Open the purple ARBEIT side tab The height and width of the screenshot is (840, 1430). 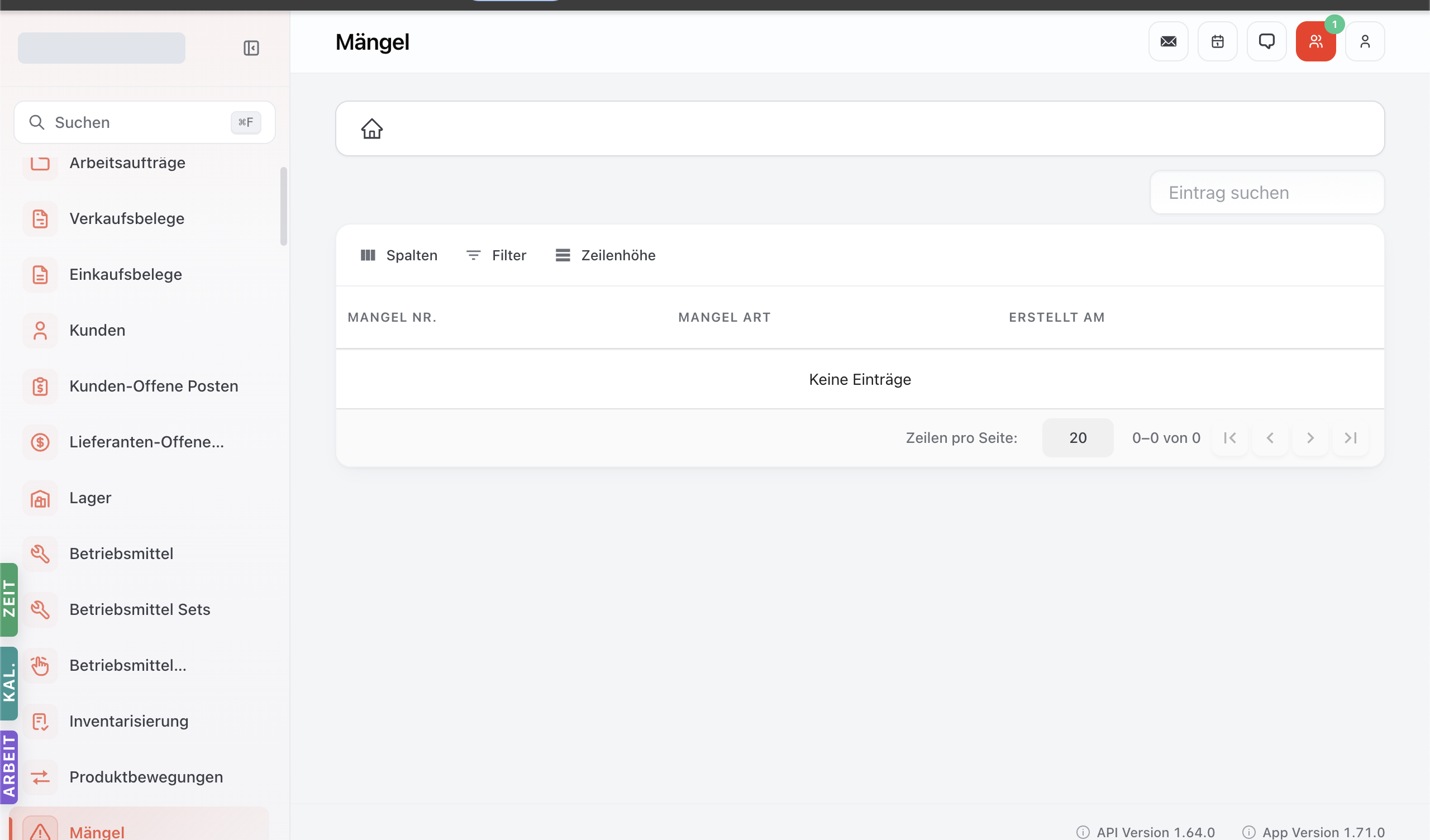[9, 767]
